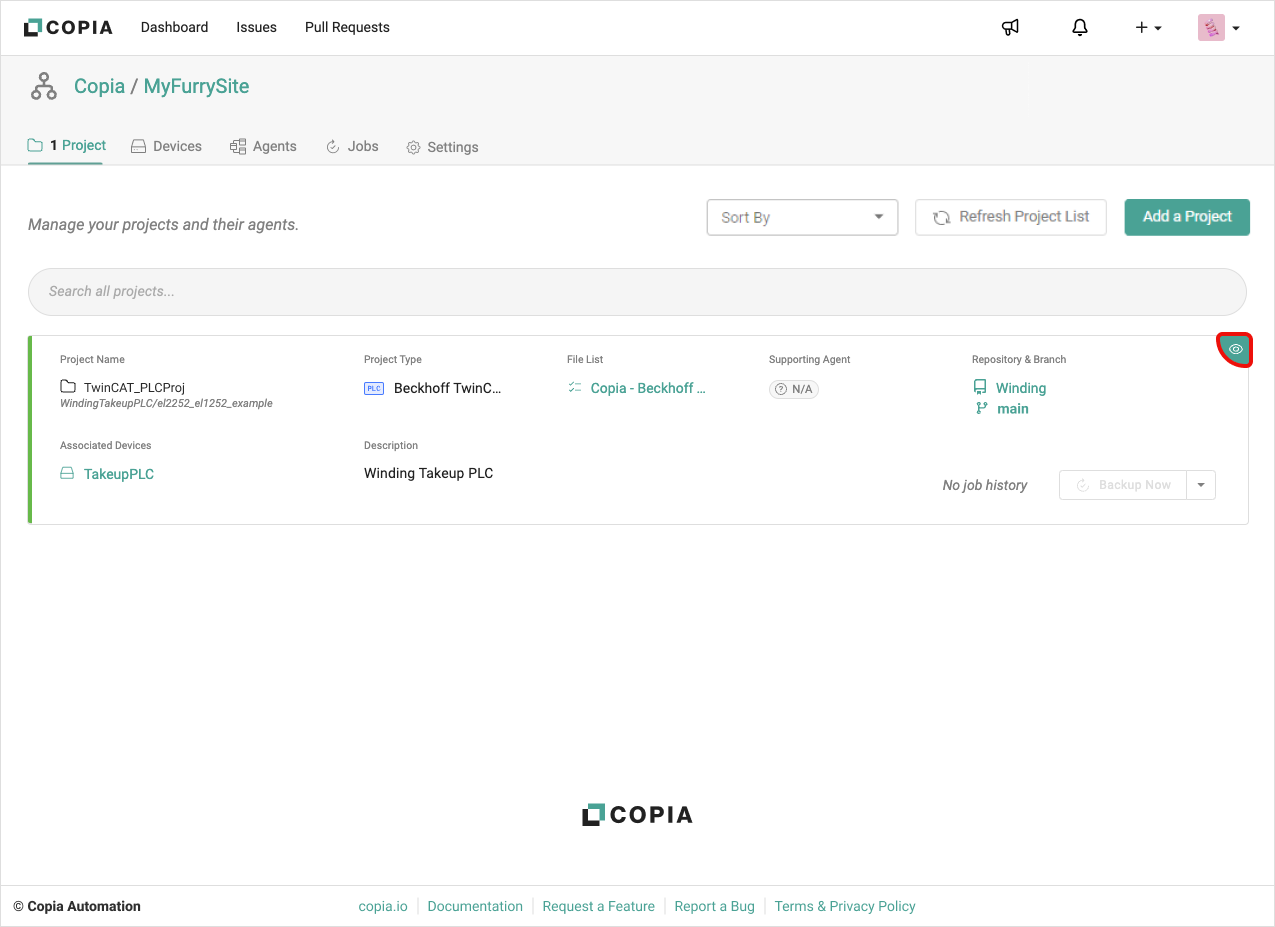1275x927 pixels.
Task: Click the Winding repository icon
Action: (980, 388)
